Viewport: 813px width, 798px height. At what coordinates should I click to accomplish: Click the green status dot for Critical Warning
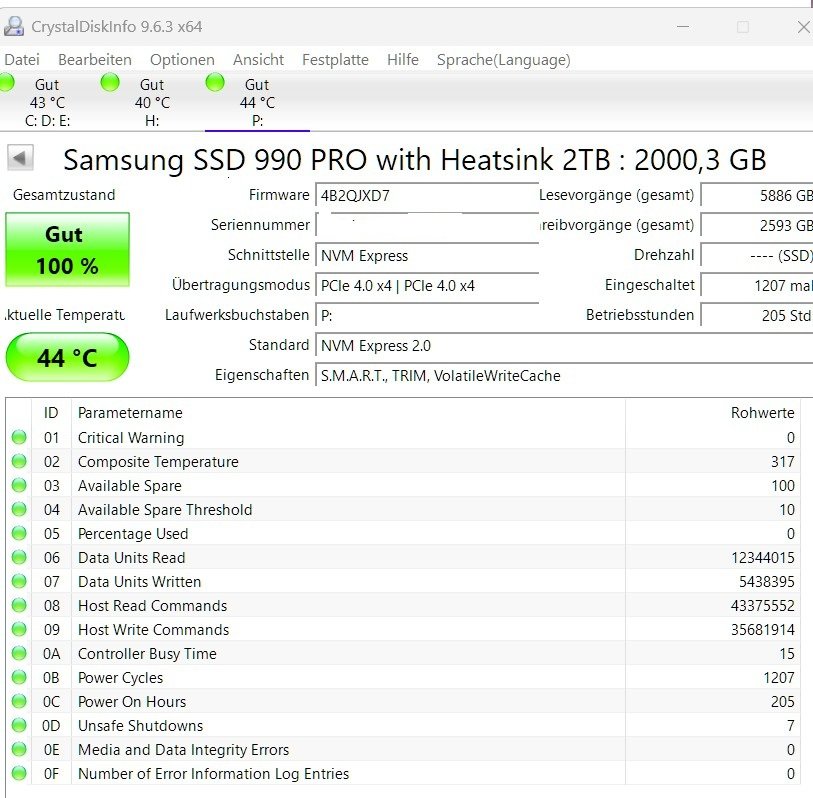point(19,437)
